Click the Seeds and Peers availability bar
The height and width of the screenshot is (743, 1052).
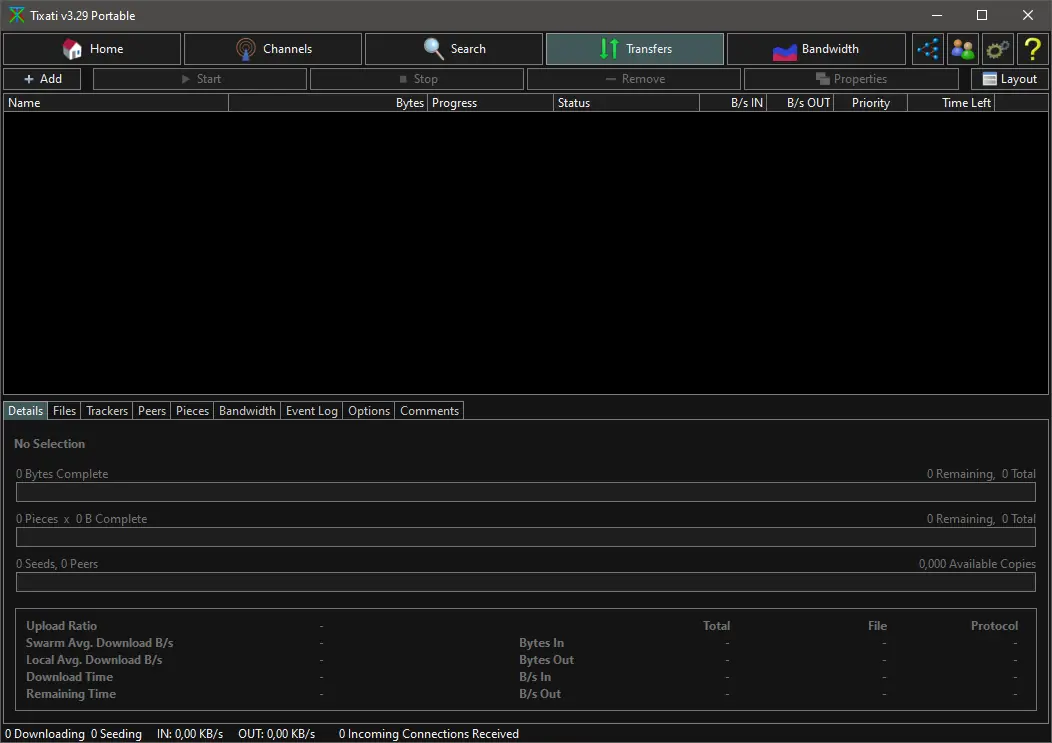(x=525, y=582)
